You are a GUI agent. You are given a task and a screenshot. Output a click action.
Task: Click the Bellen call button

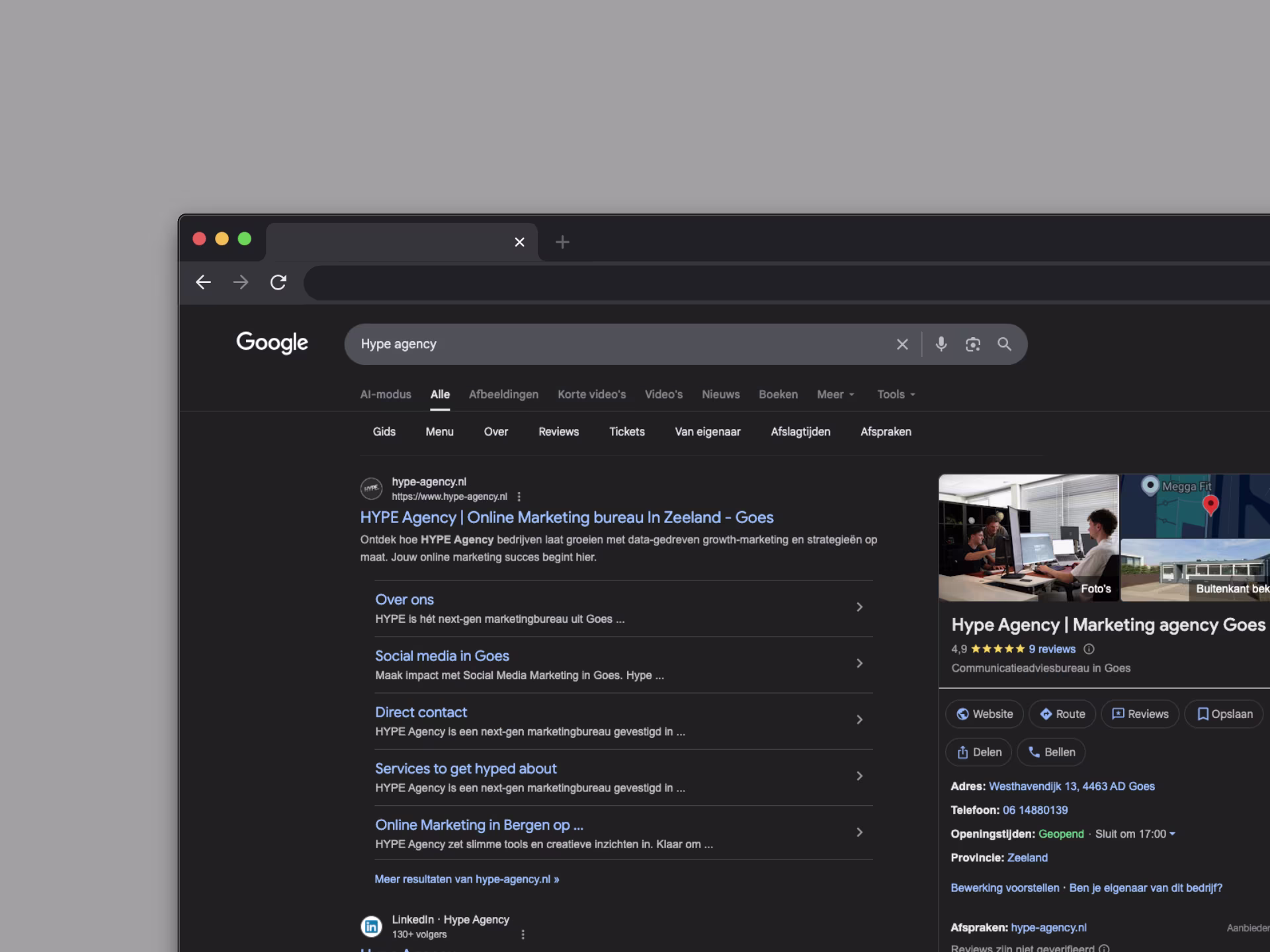[x=1051, y=752]
